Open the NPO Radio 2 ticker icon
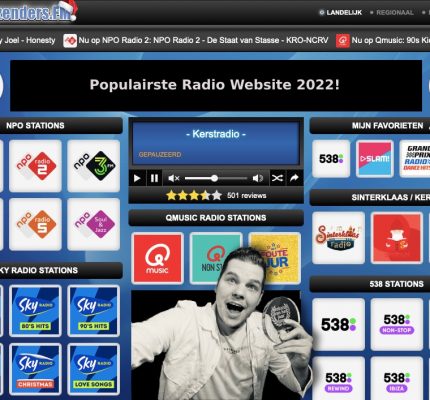 click(x=70, y=41)
